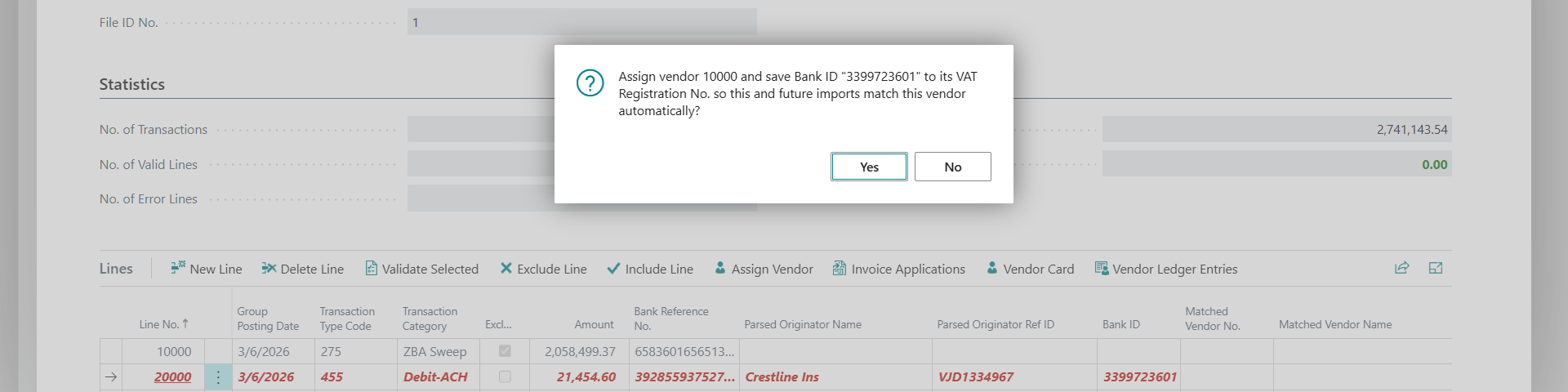This screenshot has width=1568, height=392.
Task: Toggle Excluded checkbox on line 20000
Action: (505, 376)
